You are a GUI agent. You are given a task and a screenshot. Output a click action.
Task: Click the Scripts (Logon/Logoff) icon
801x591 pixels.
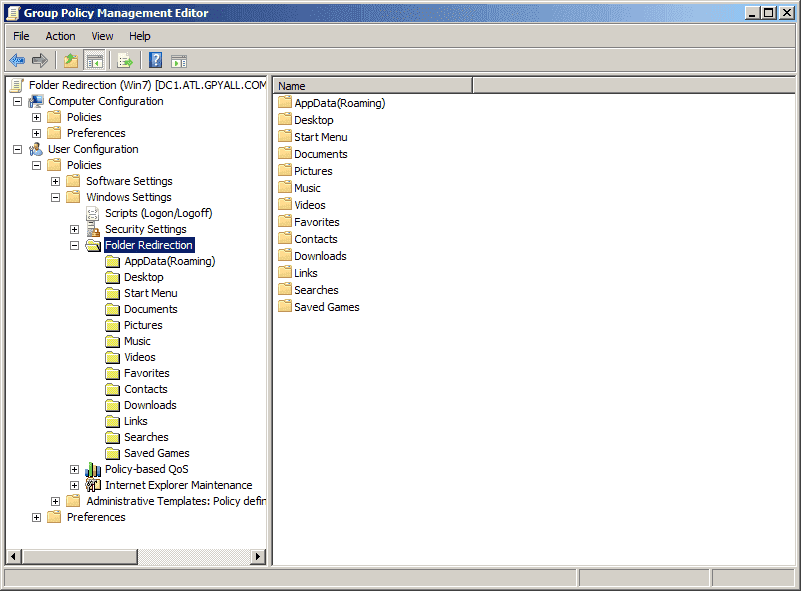click(x=92, y=213)
